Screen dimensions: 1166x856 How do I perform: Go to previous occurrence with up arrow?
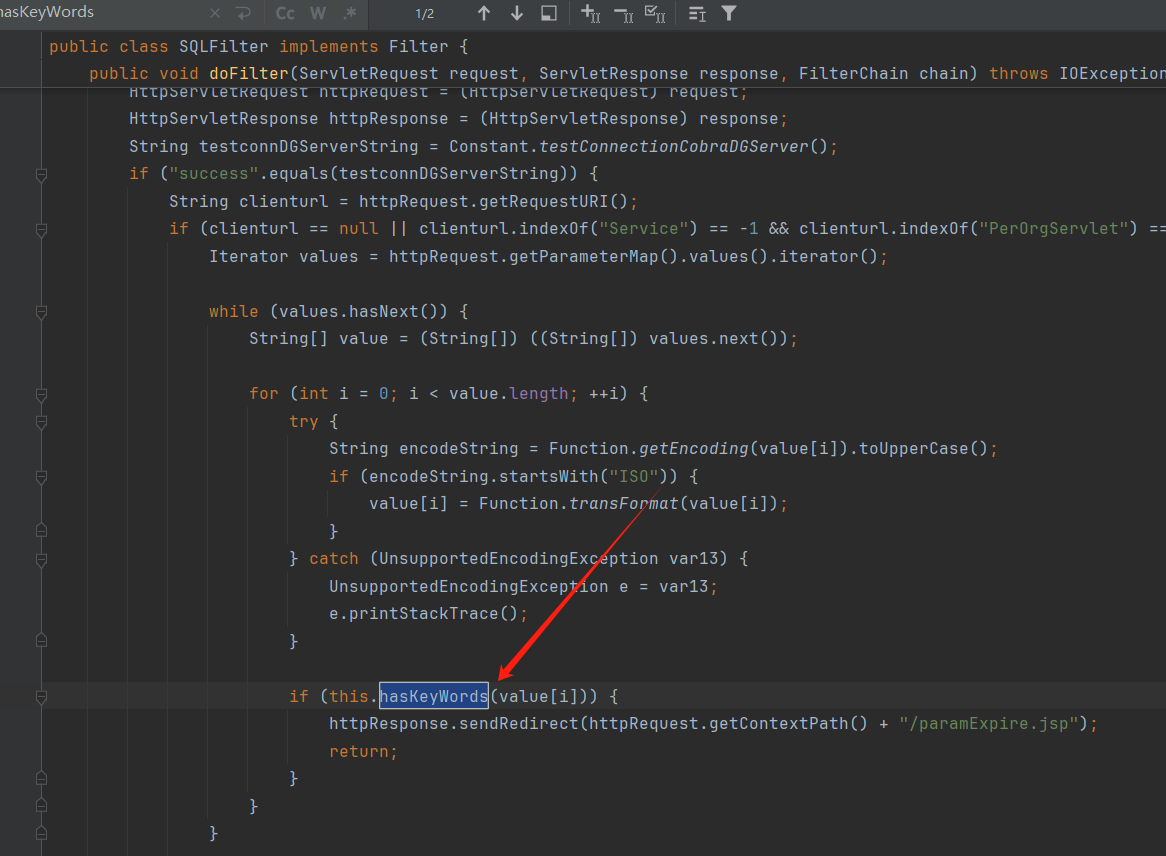(484, 13)
